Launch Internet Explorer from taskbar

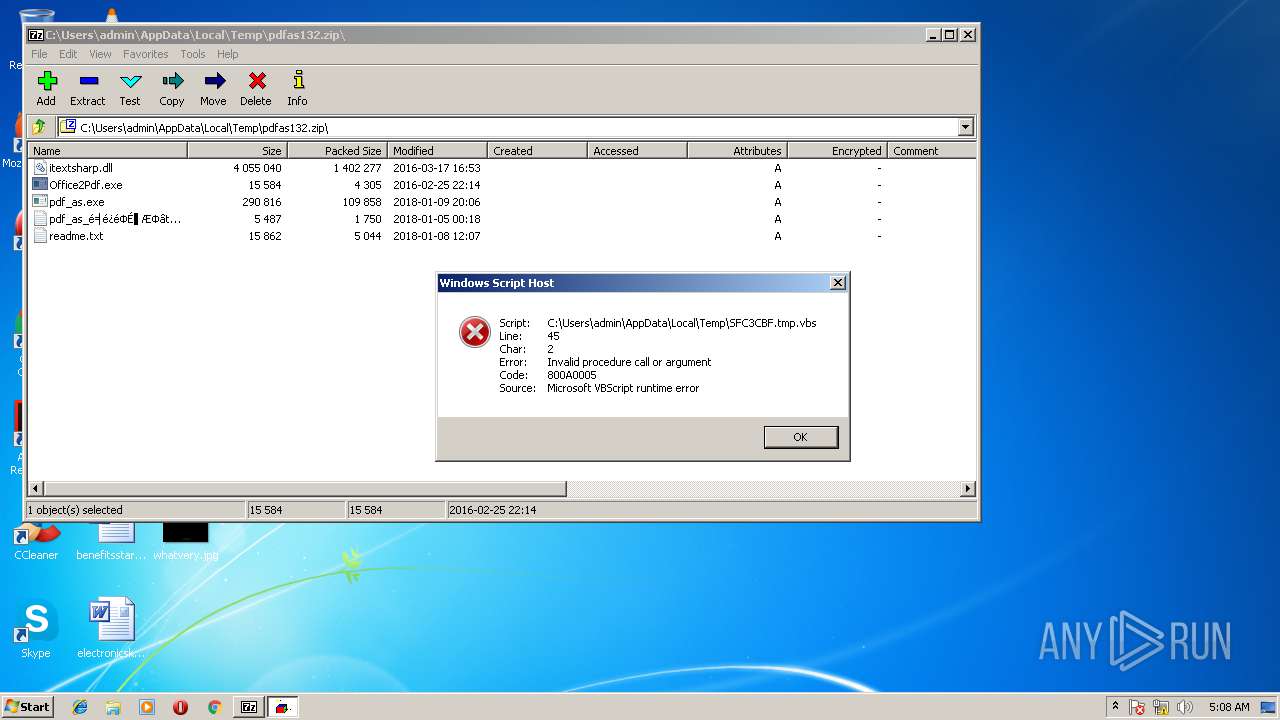tap(80, 707)
